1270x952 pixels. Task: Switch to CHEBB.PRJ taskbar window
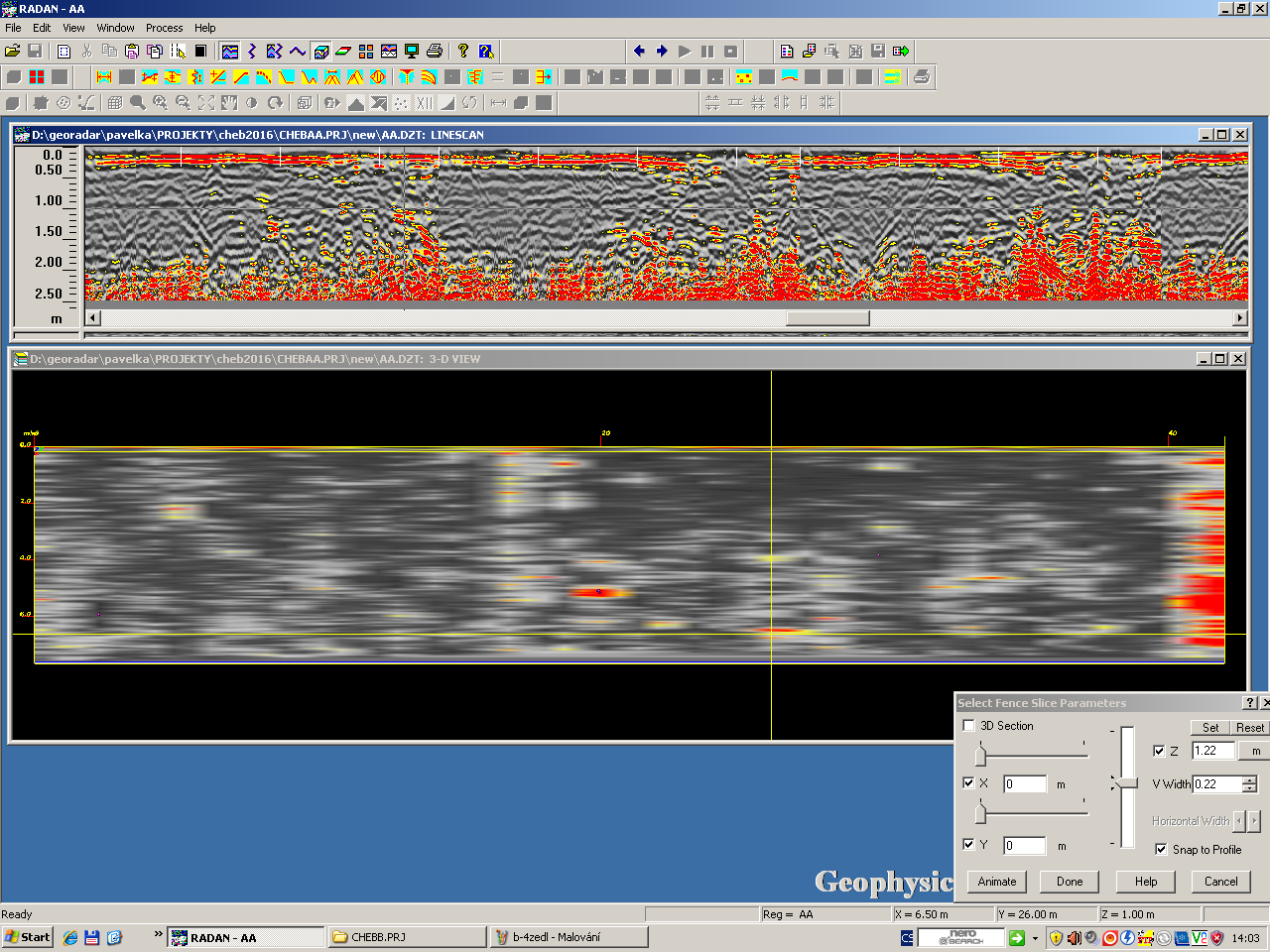[x=407, y=936]
